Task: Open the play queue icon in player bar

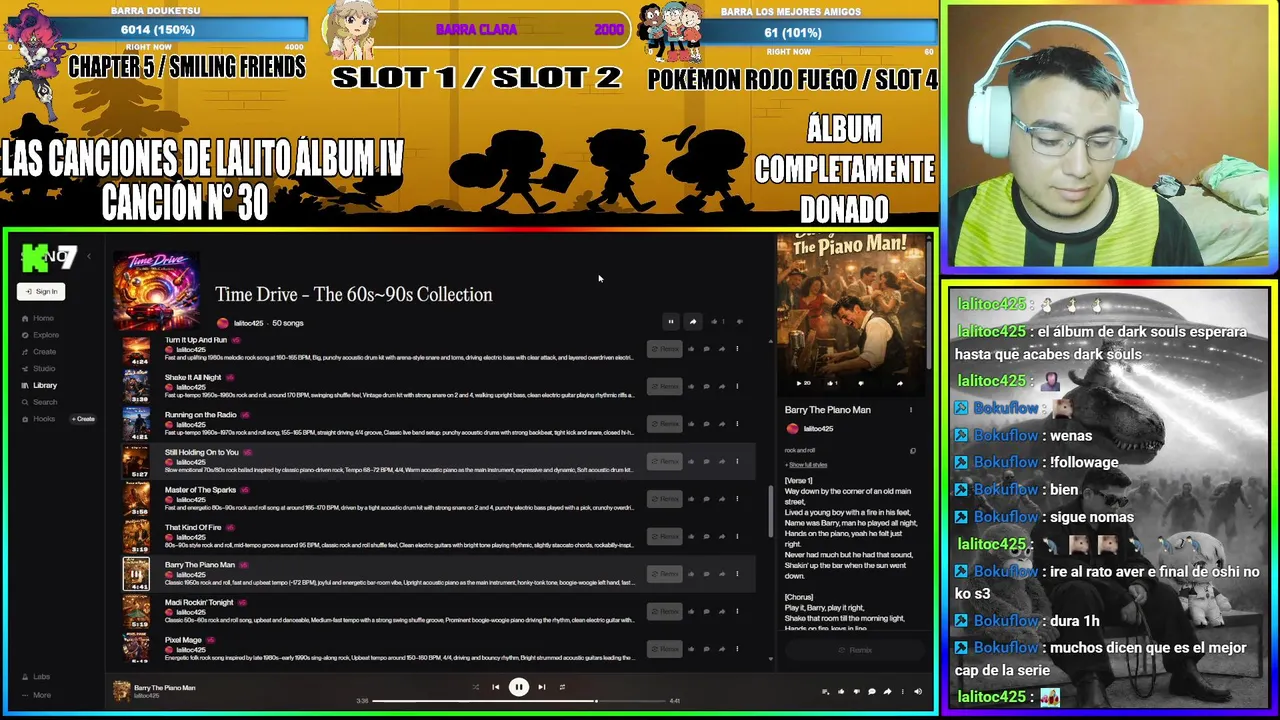Action: tap(825, 691)
